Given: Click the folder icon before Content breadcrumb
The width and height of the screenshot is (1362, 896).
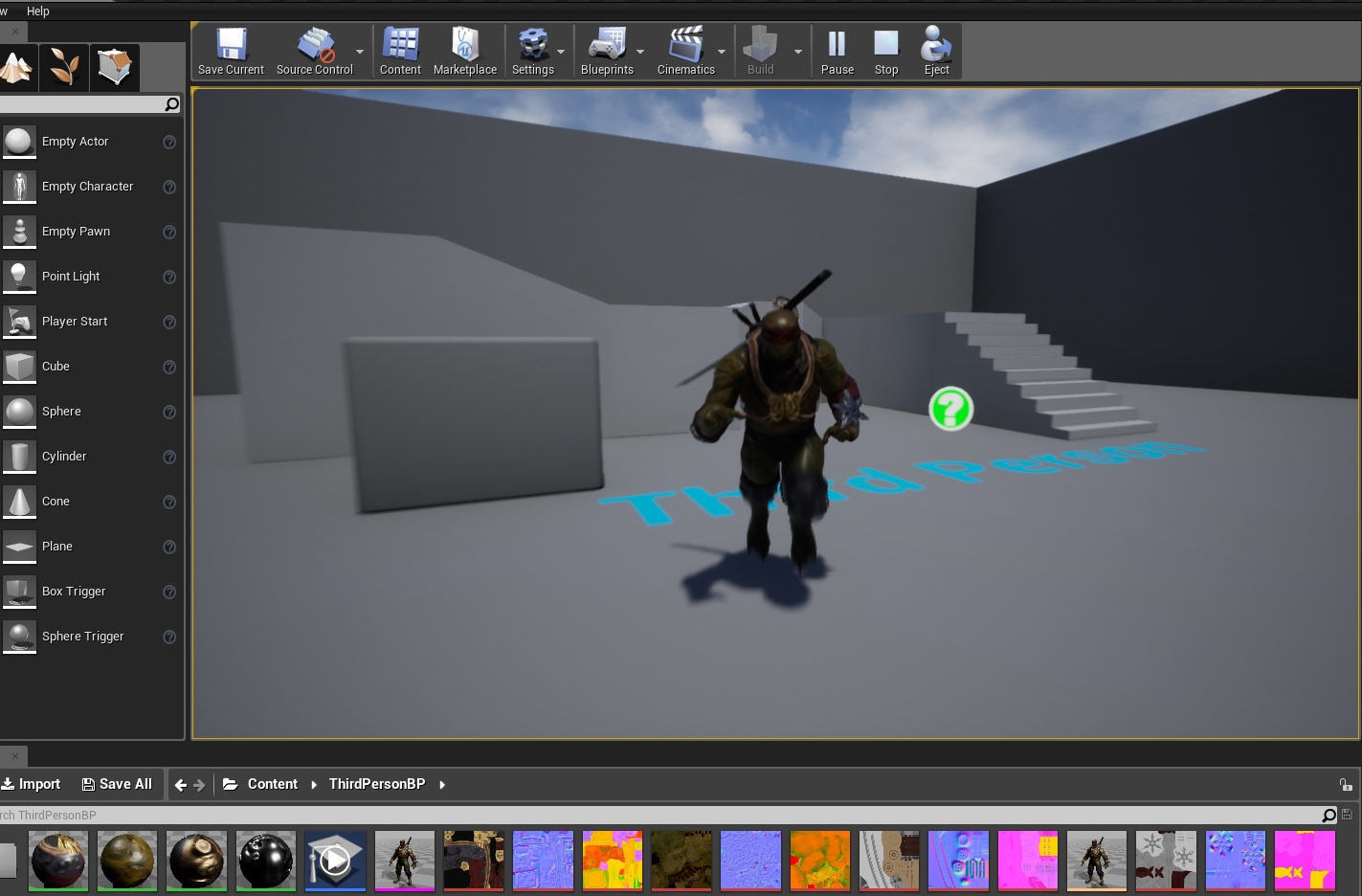Looking at the screenshot, I should click(230, 784).
